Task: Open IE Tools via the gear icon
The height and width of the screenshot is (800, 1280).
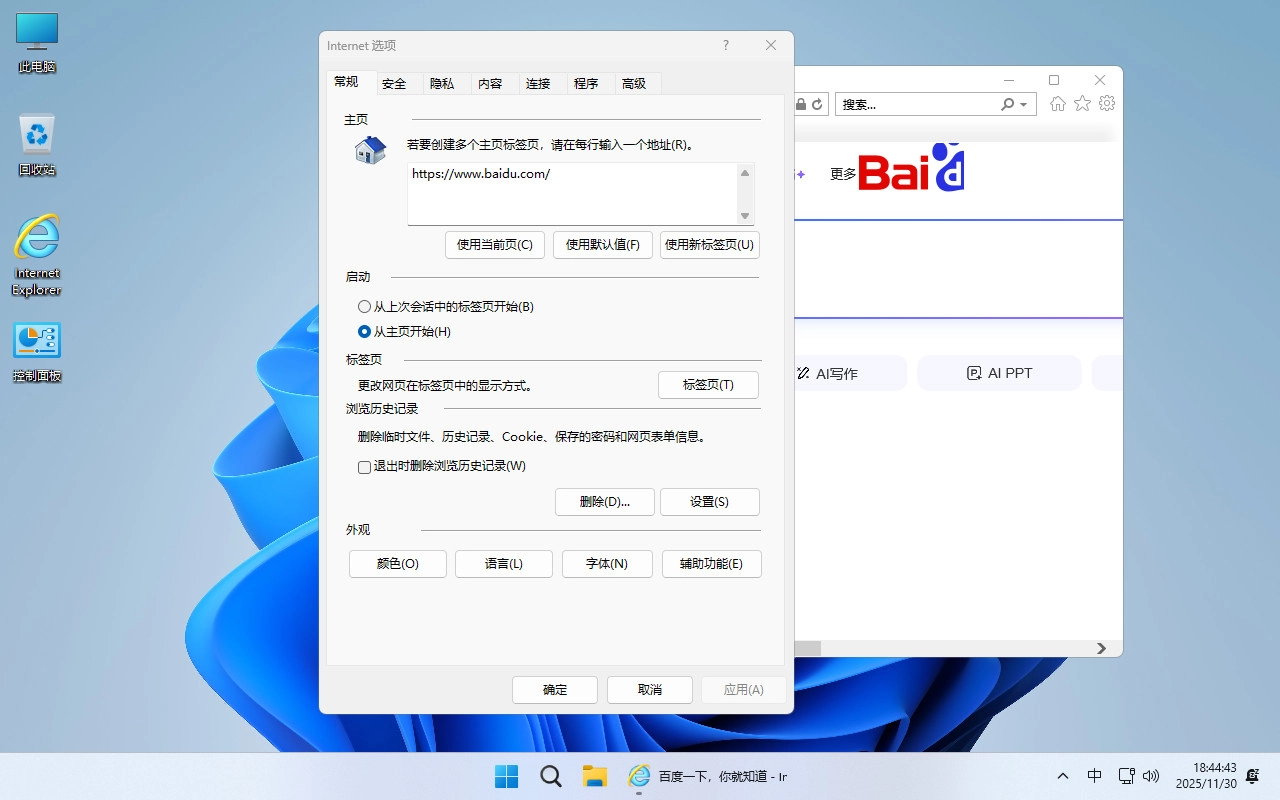Action: tap(1107, 103)
